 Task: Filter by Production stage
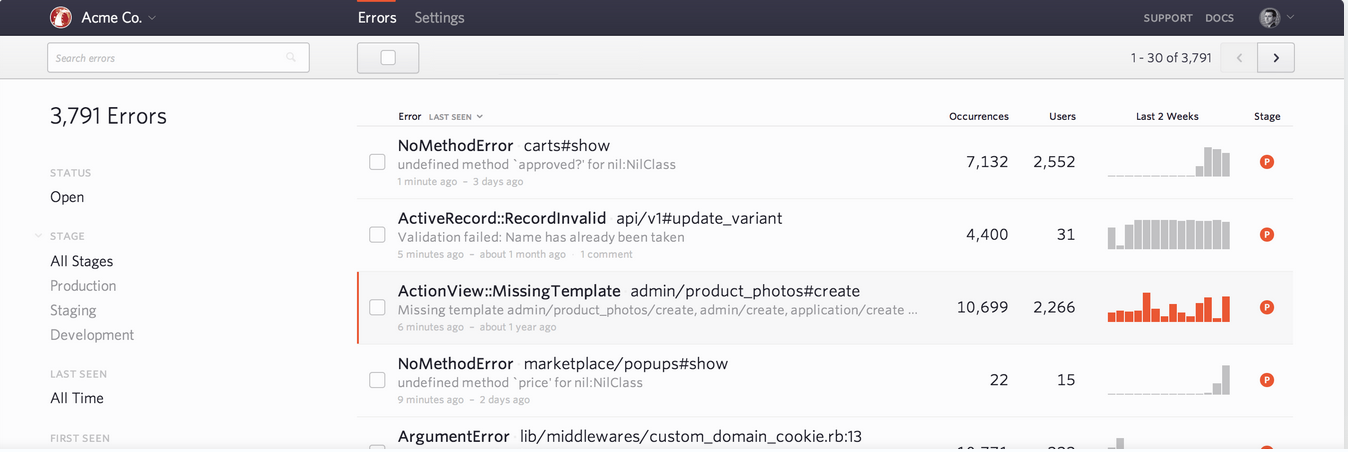click(x=83, y=286)
